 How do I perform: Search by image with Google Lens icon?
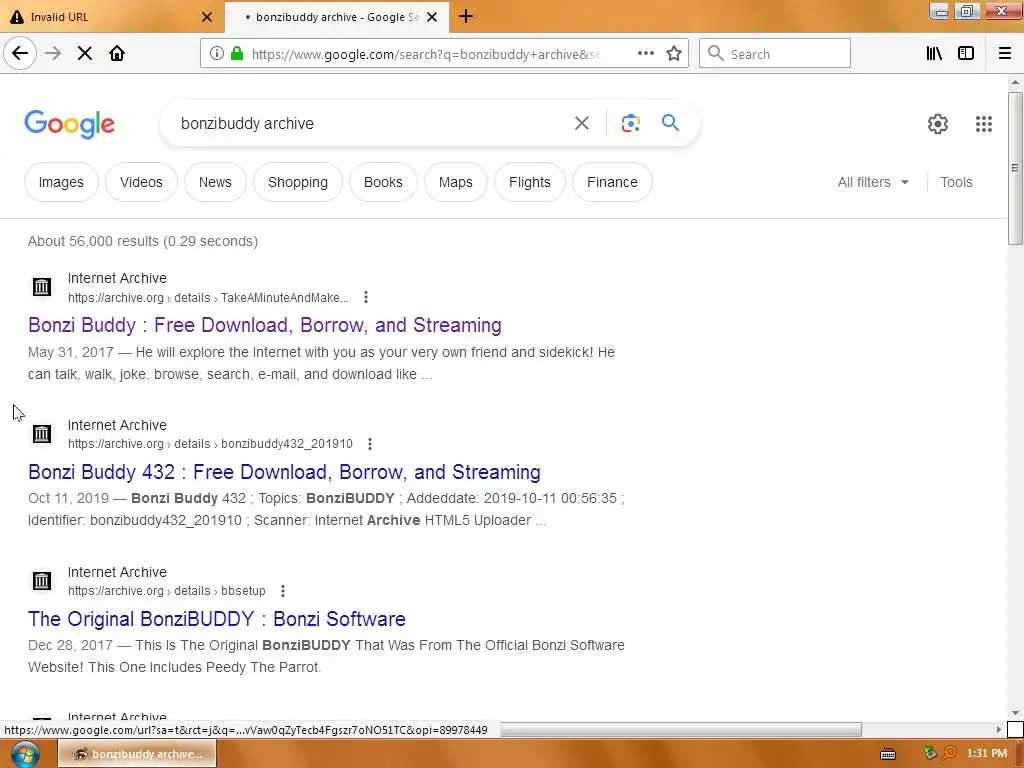coord(630,123)
